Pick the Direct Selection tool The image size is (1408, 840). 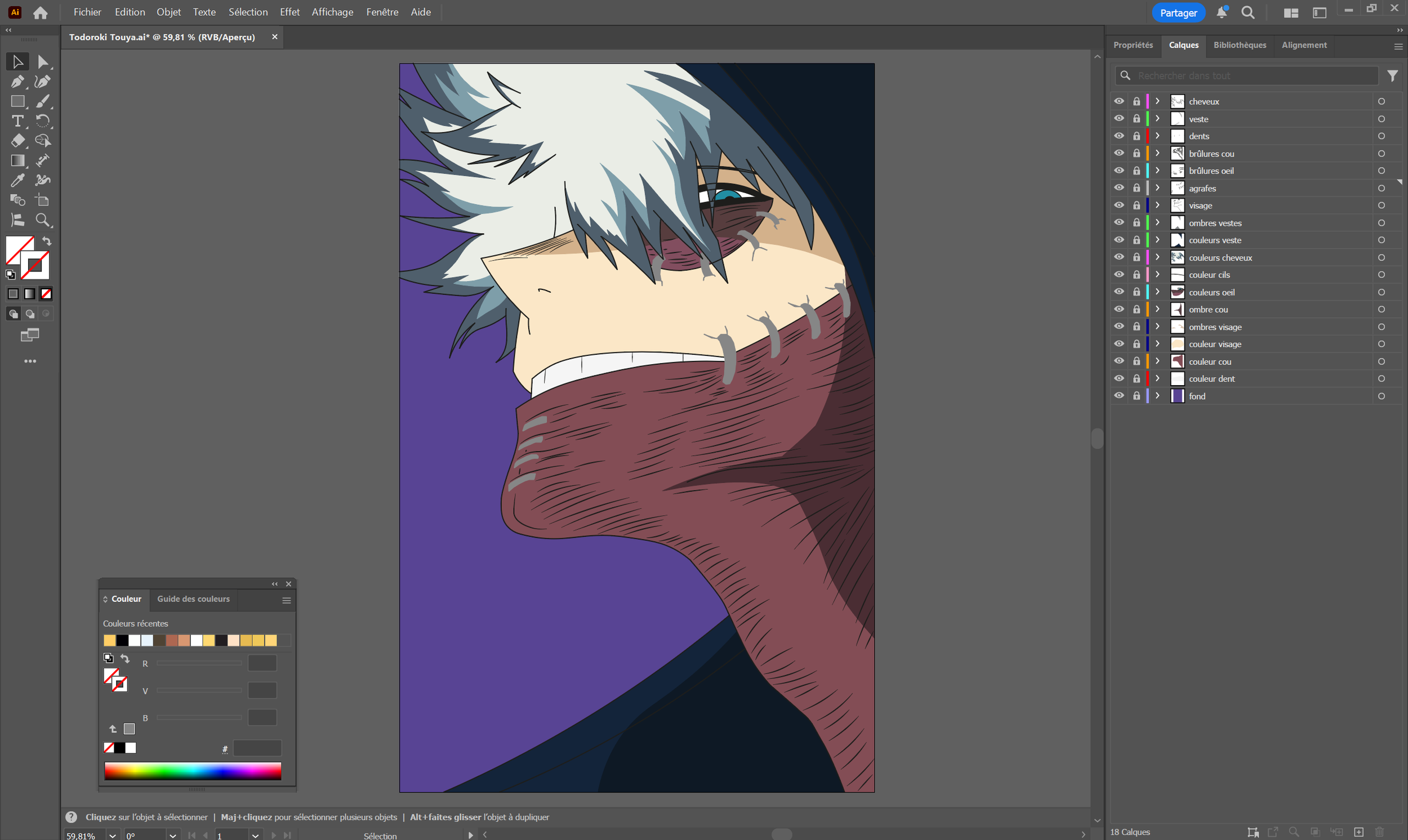point(42,62)
